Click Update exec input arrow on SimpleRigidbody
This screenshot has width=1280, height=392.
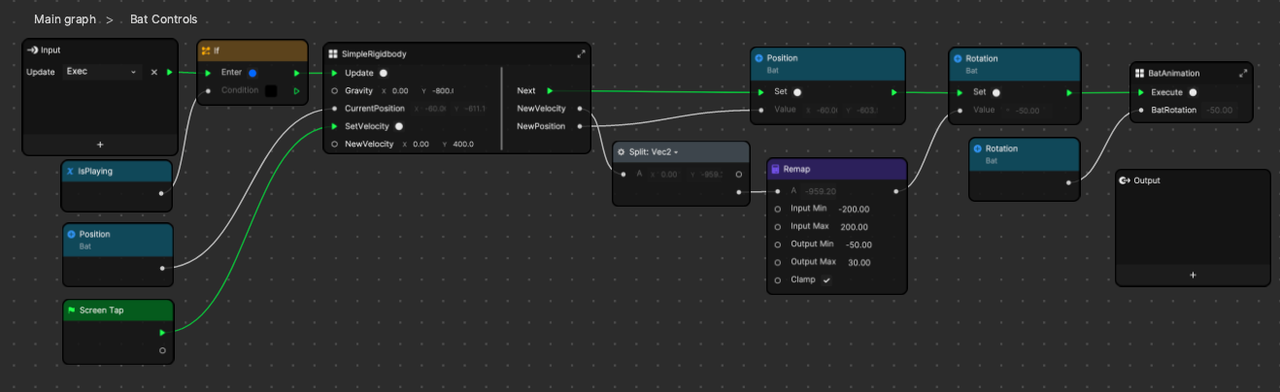pyautogui.click(x=335, y=73)
